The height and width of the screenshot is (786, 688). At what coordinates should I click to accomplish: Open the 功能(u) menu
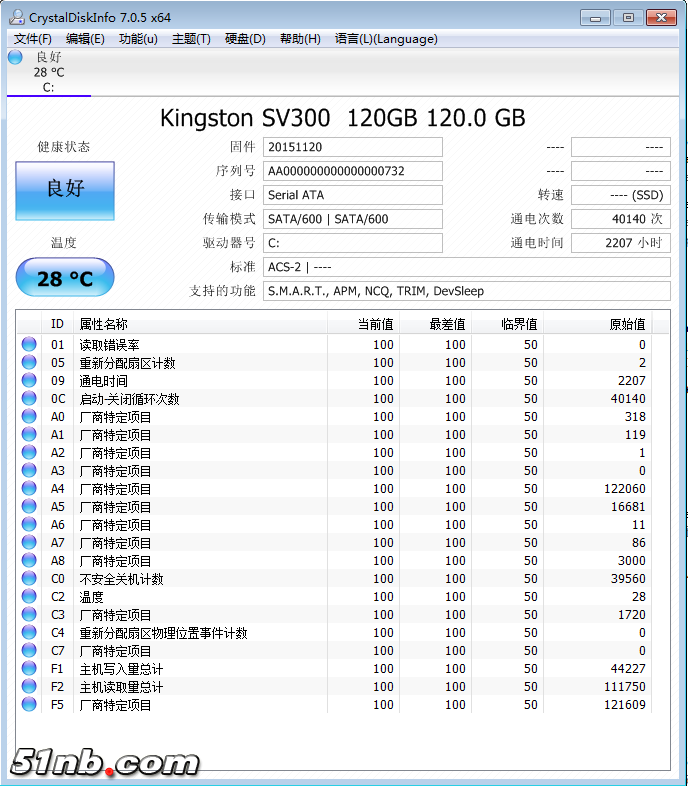coord(138,39)
